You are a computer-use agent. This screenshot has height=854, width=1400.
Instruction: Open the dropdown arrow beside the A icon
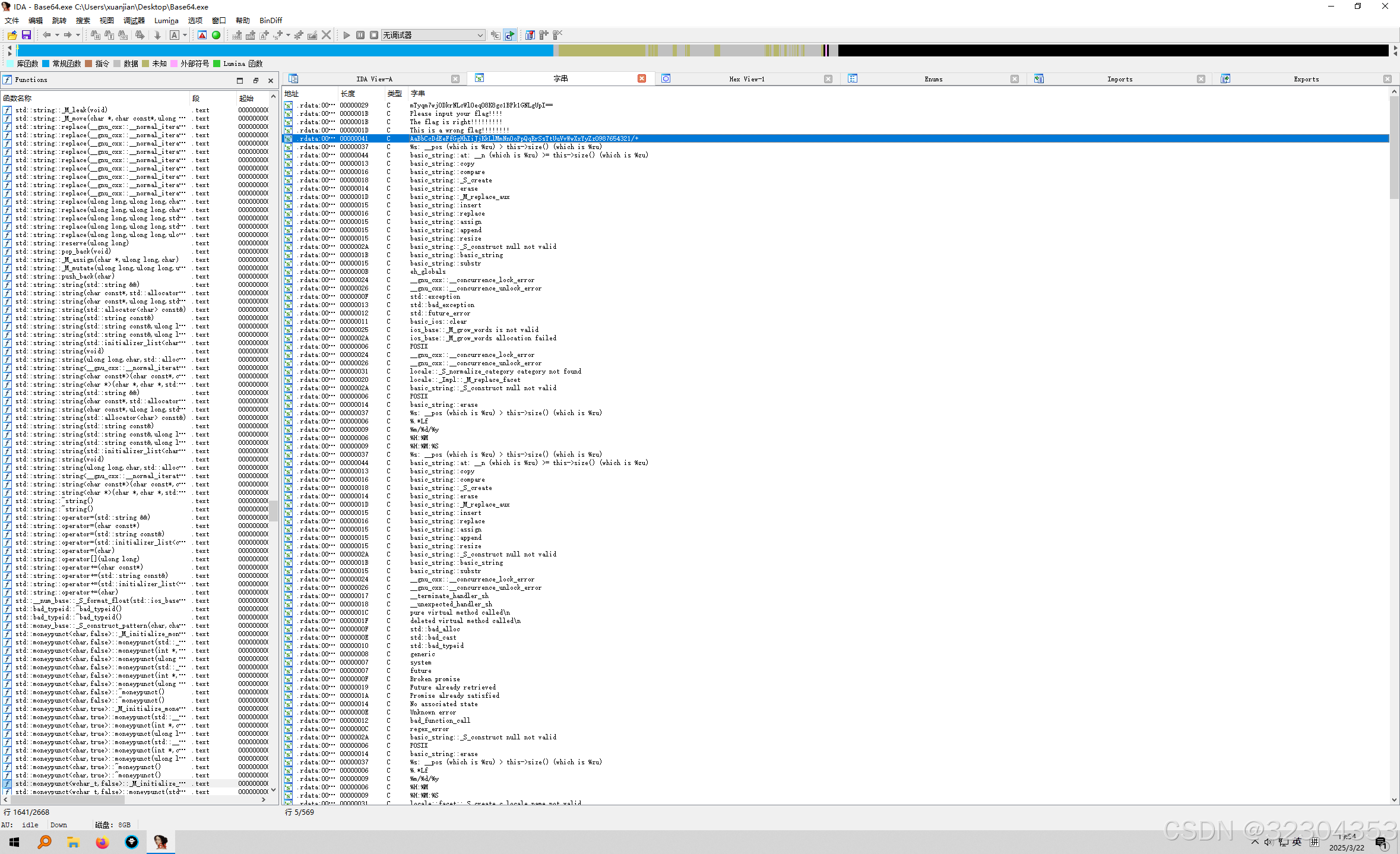coord(185,35)
